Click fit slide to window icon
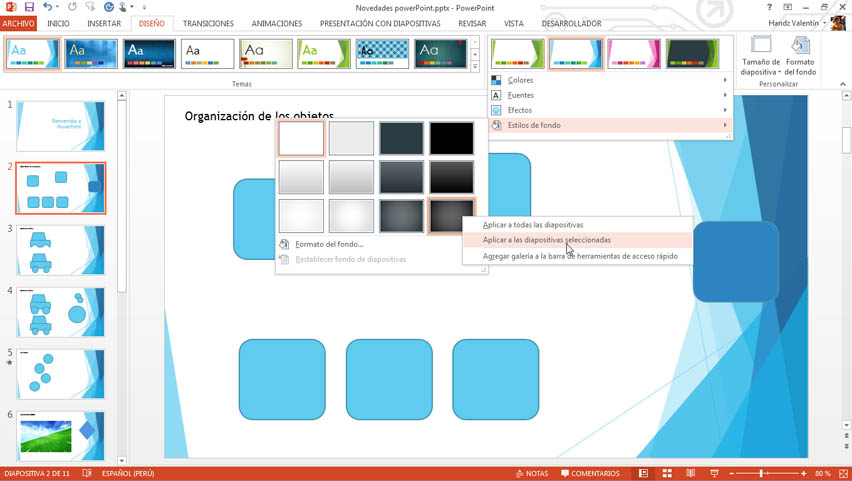The width and height of the screenshot is (852, 481). (x=842, y=473)
